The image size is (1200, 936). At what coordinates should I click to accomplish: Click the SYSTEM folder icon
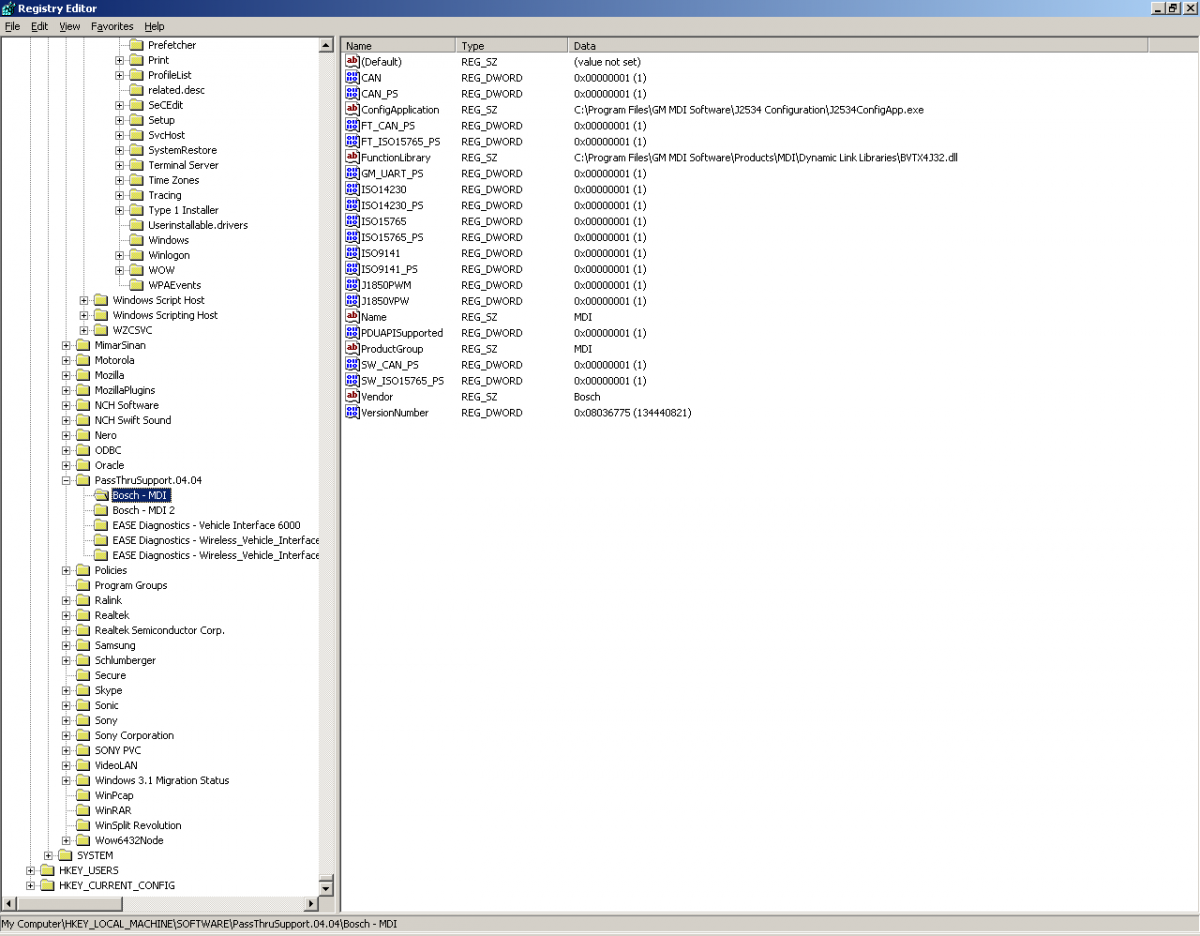[x=65, y=855]
